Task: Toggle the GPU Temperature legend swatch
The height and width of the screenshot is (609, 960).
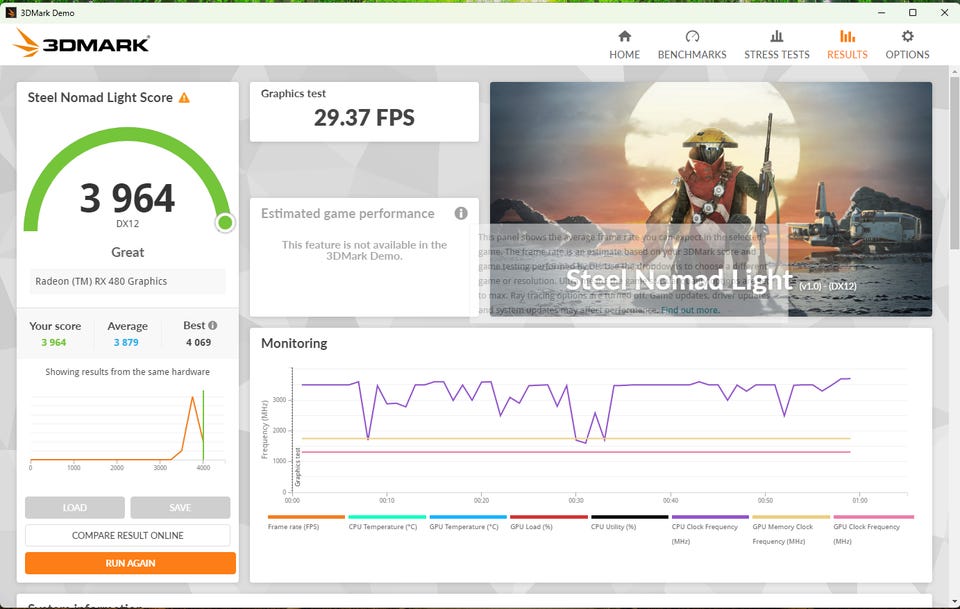Action: point(468,517)
